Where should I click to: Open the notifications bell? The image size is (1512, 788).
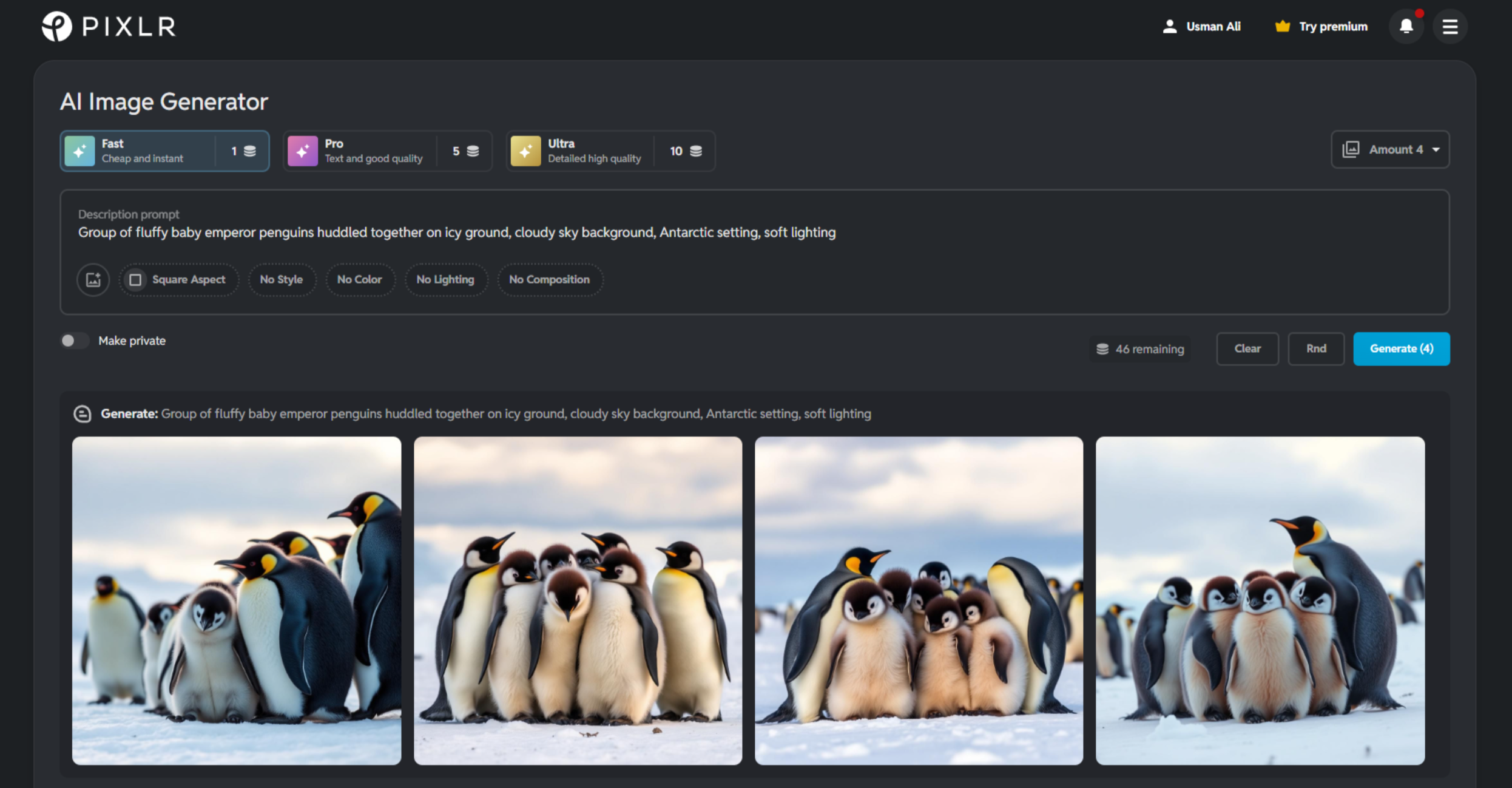pyautogui.click(x=1406, y=27)
